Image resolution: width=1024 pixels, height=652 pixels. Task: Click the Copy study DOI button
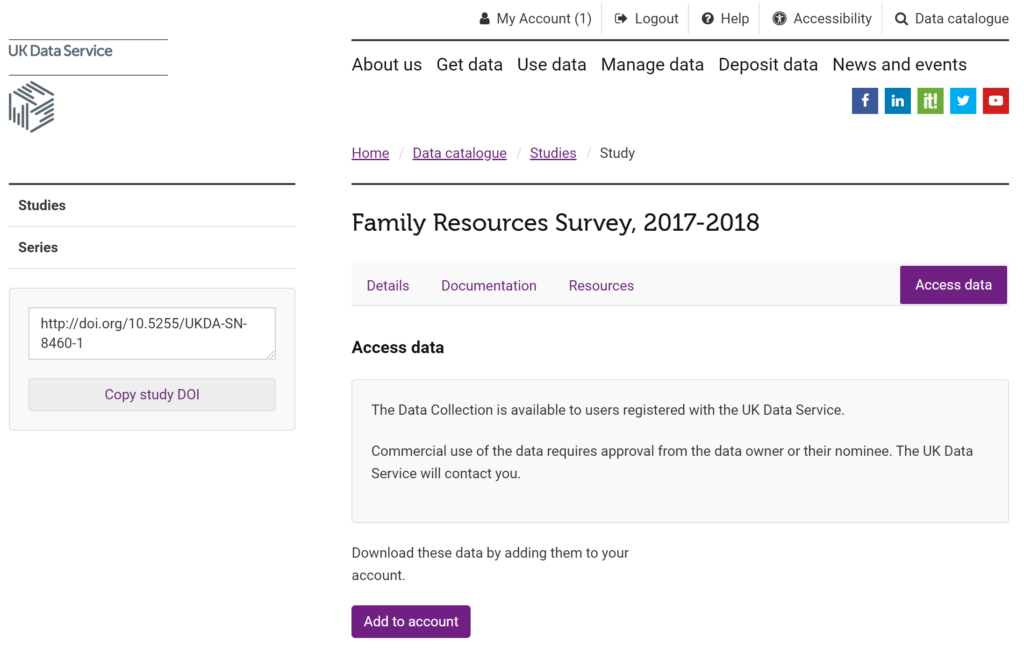pos(152,394)
